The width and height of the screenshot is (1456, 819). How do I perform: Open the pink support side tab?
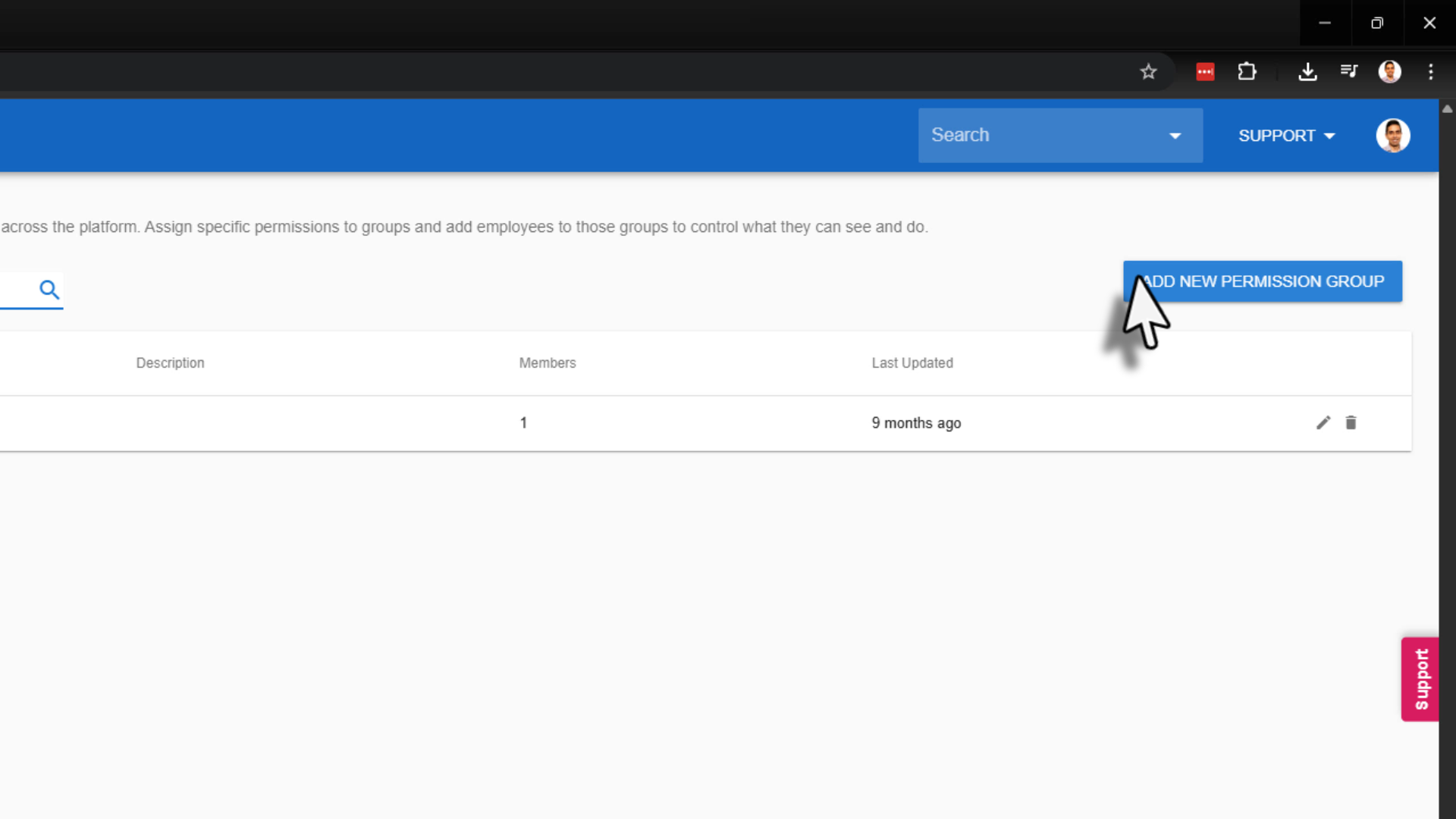[1420, 679]
